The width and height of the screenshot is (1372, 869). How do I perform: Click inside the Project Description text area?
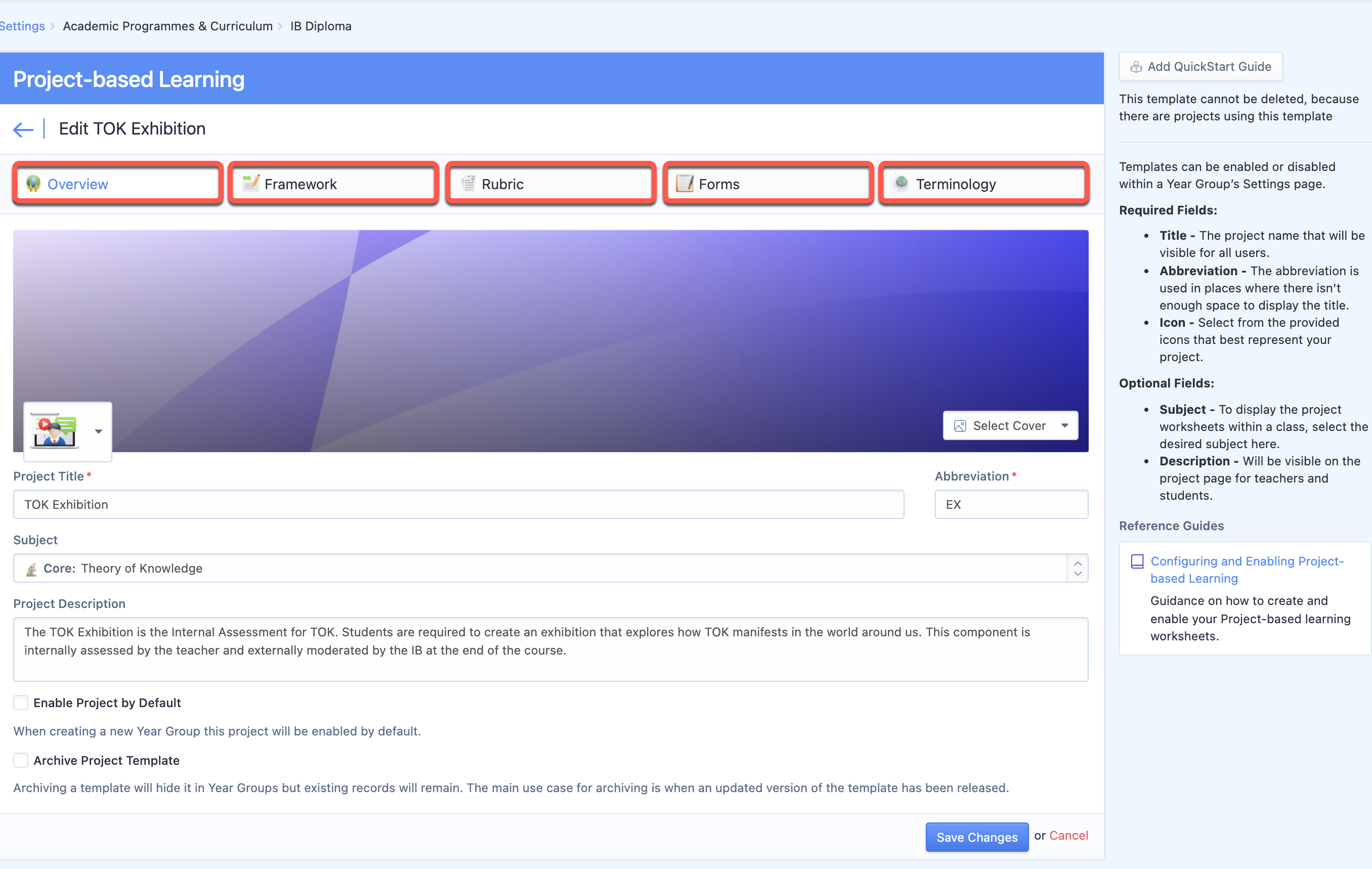550,649
